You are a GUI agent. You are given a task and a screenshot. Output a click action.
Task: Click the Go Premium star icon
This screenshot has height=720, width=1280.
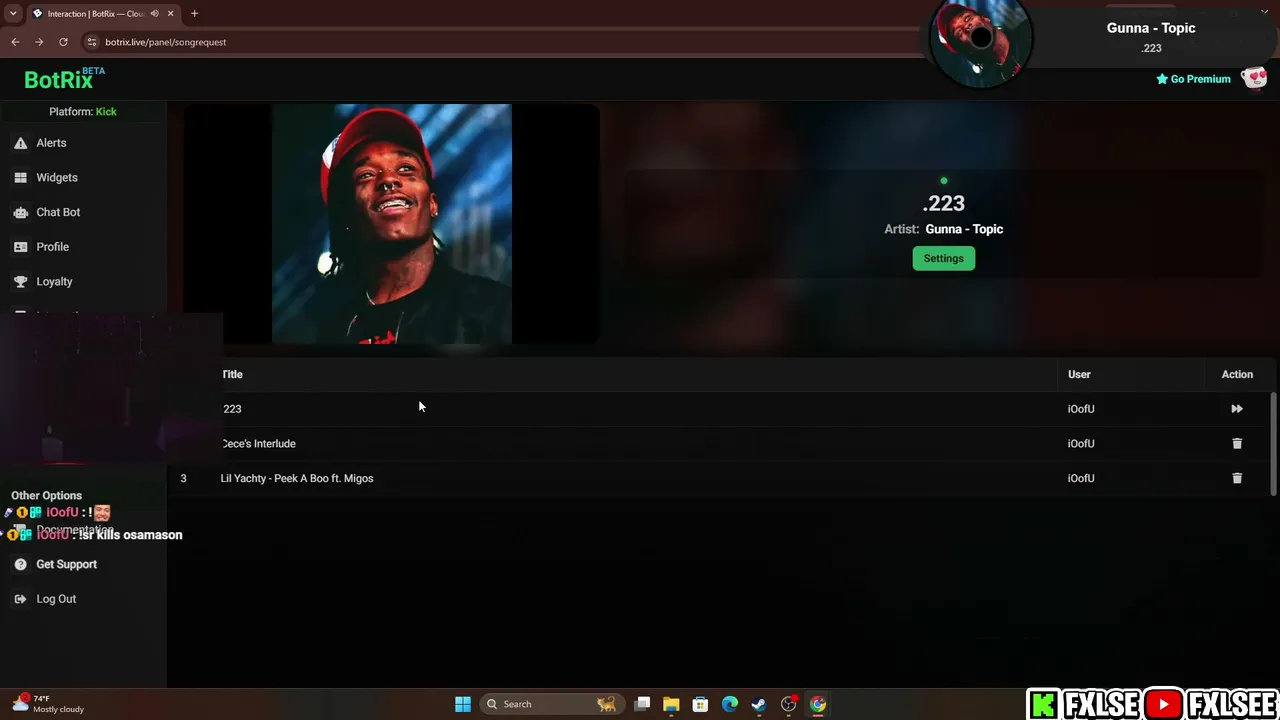(1162, 79)
